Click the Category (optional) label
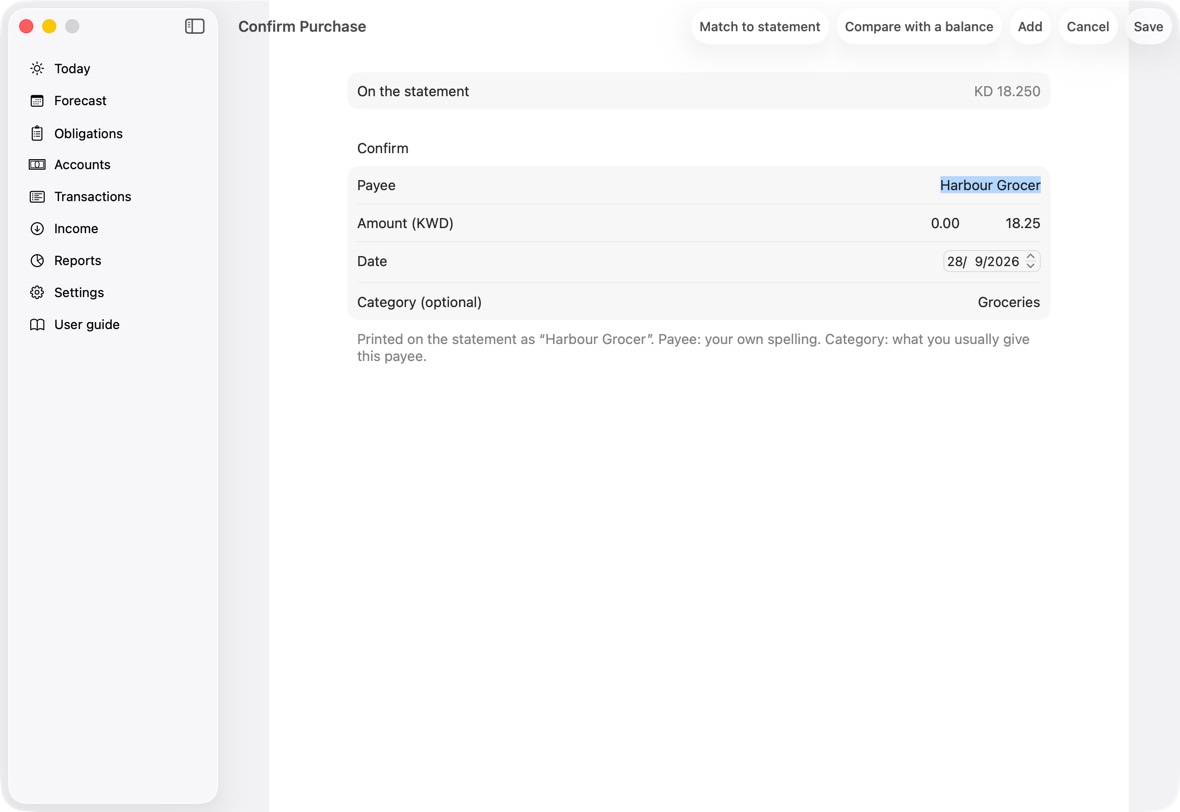Image resolution: width=1180 pixels, height=812 pixels. (419, 303)
